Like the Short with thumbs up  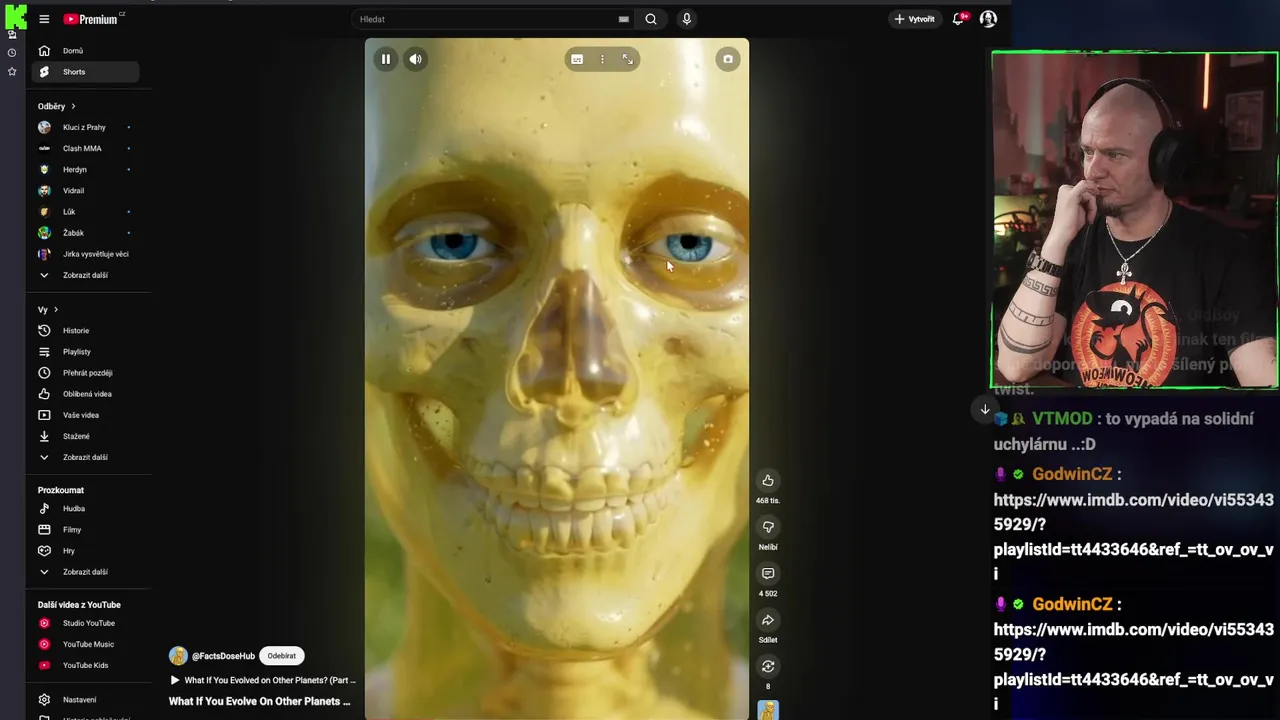tap(768, 481)
